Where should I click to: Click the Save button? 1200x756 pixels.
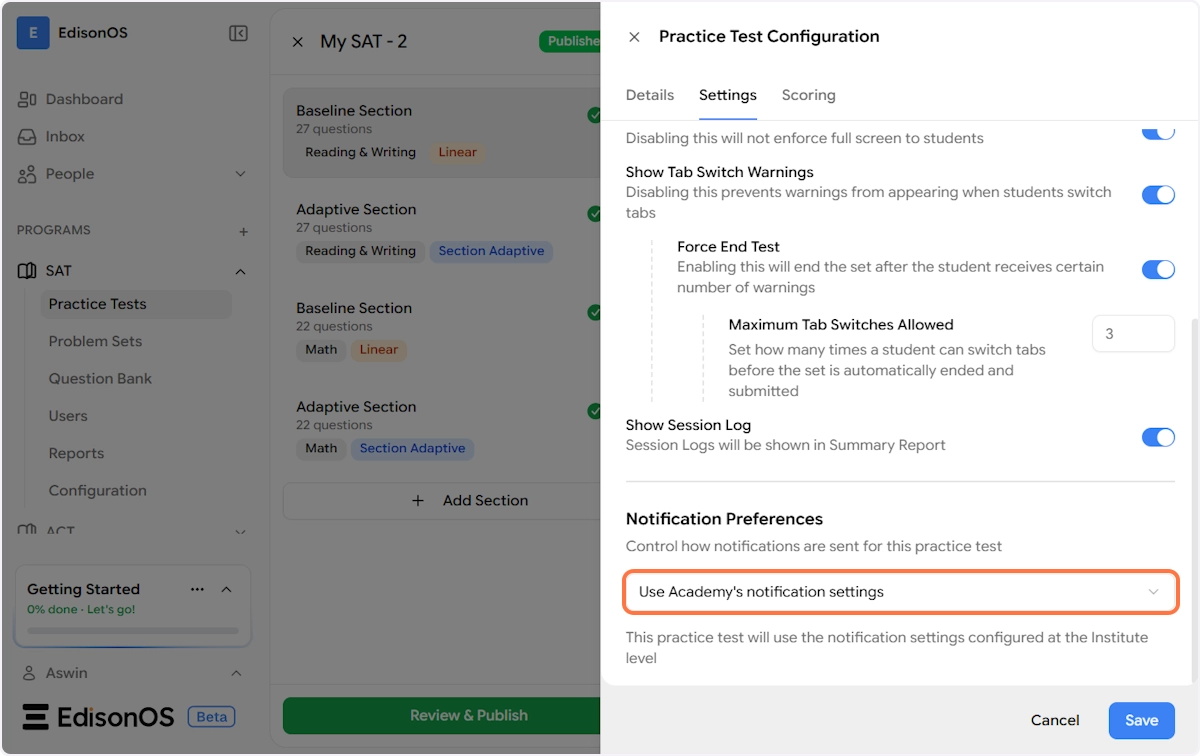(1141, 720)
